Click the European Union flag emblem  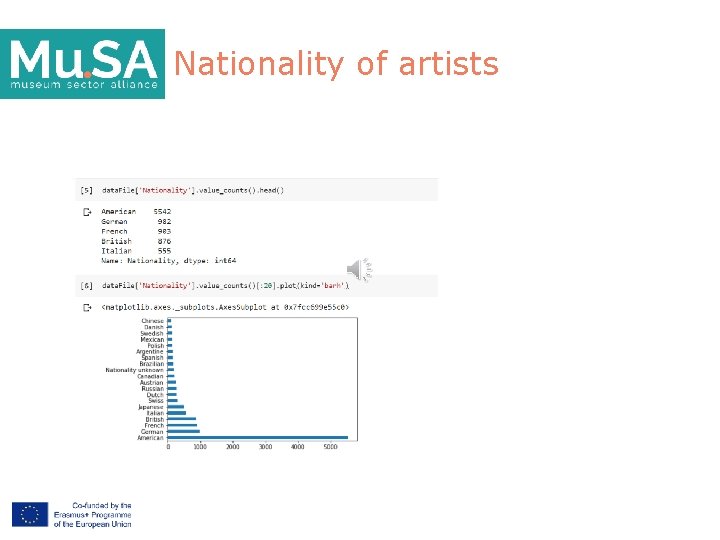(30, 514)
